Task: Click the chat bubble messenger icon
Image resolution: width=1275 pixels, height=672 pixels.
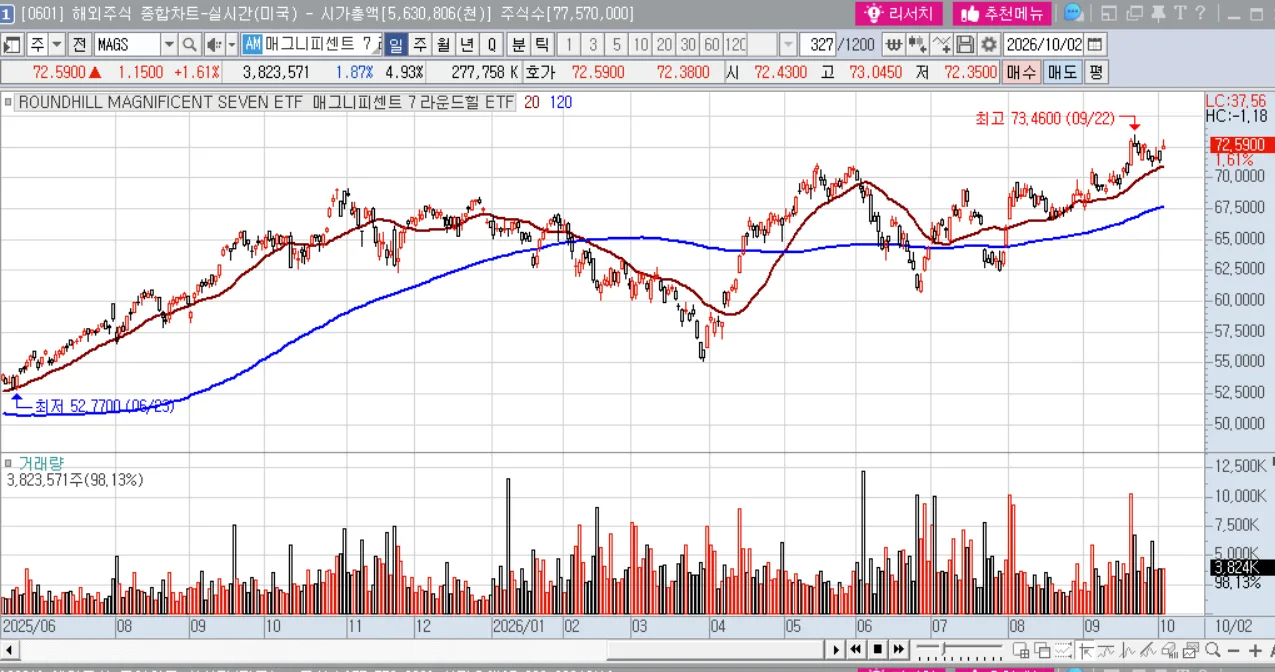Action: [1074, 13]
